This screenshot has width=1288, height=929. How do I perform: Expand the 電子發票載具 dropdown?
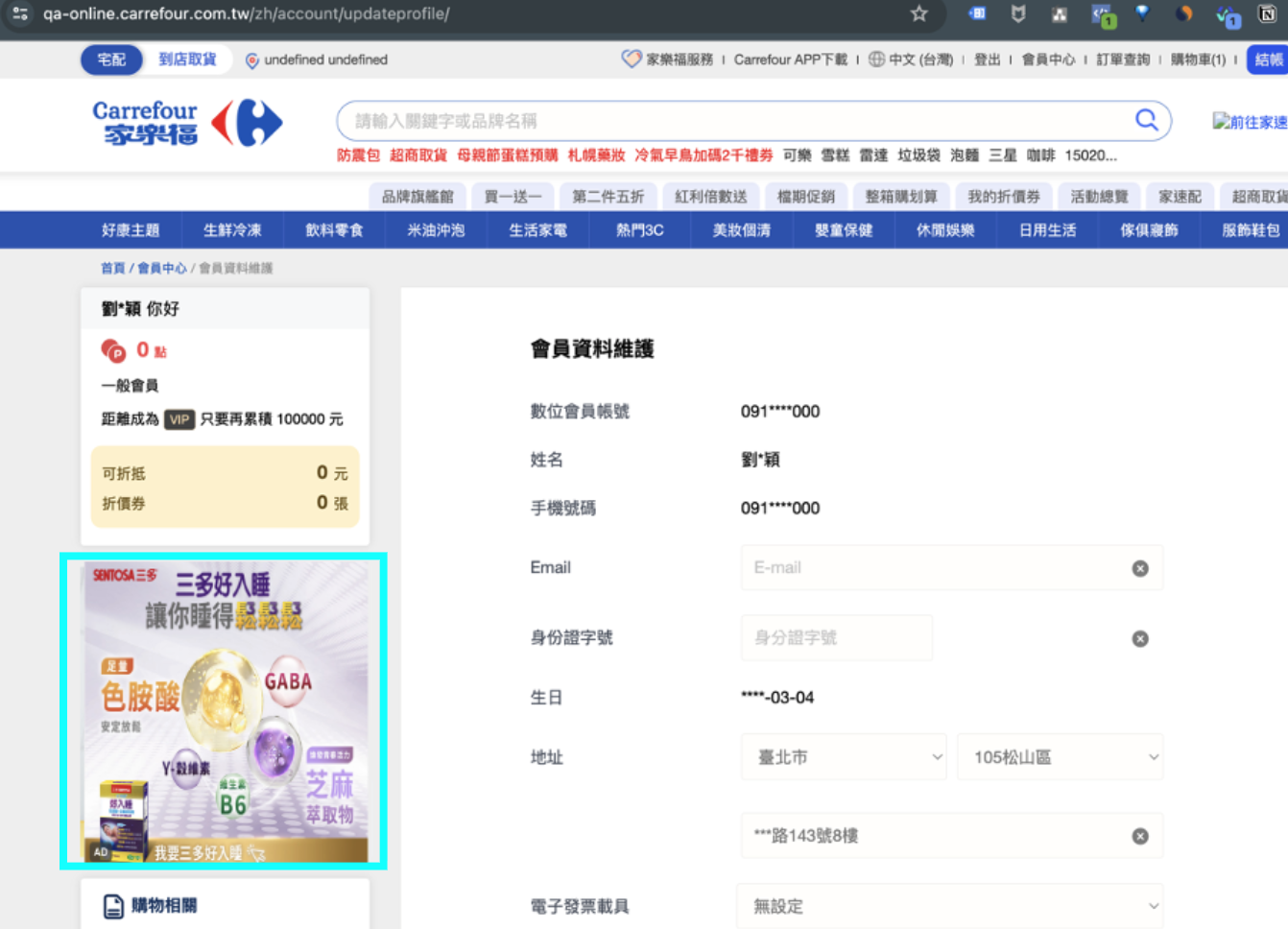pos(949,906)
